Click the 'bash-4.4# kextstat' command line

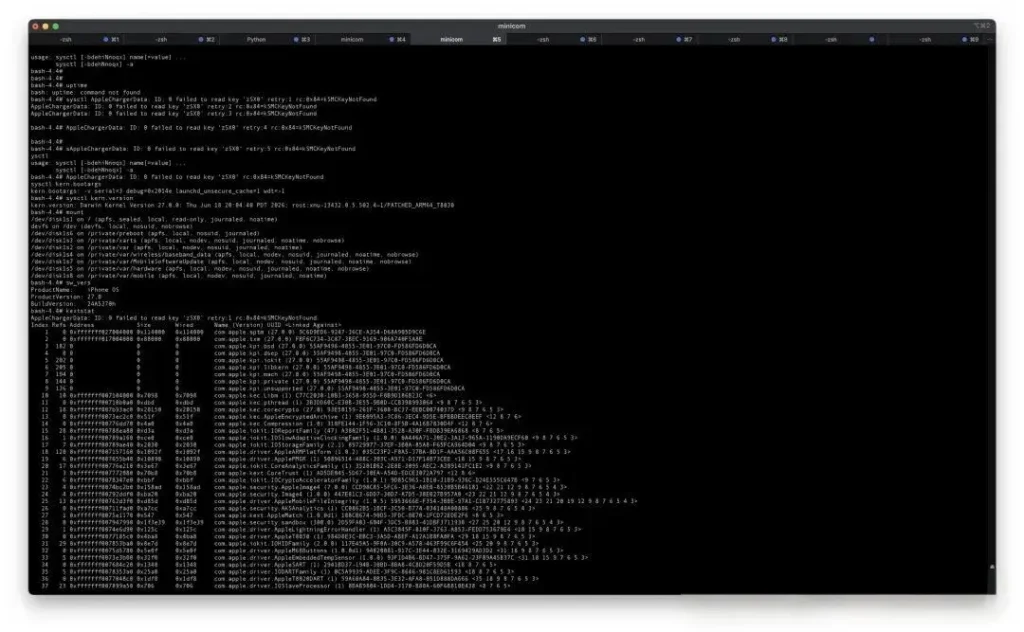pyautogui.click(x=62, y=311)
